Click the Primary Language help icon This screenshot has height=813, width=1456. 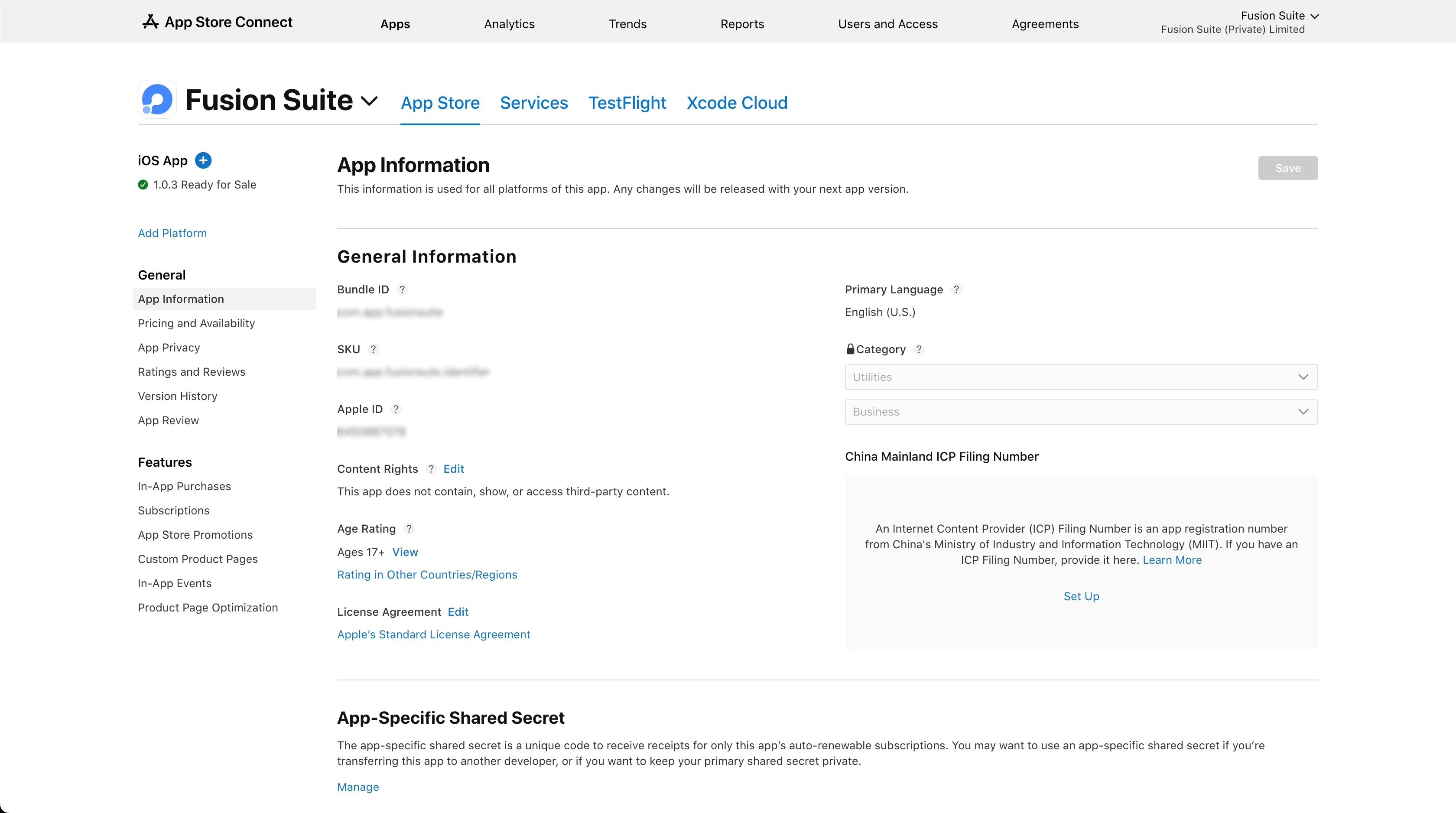pos(956,289)
